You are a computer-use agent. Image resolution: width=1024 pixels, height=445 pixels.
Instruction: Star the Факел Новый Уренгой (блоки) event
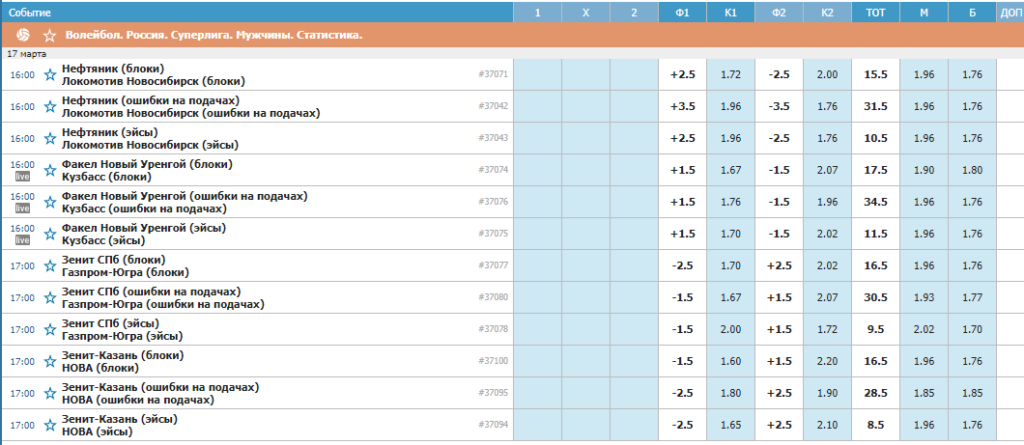coord(50,170)
